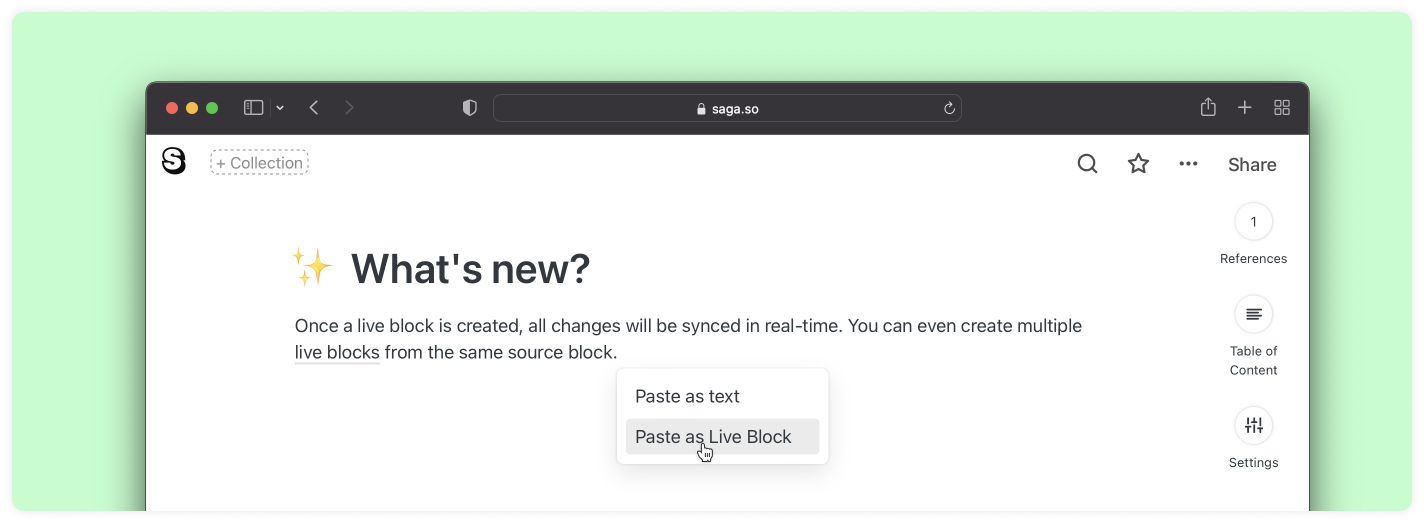
Task: Show the References count badge
Action: [1253, 222]
